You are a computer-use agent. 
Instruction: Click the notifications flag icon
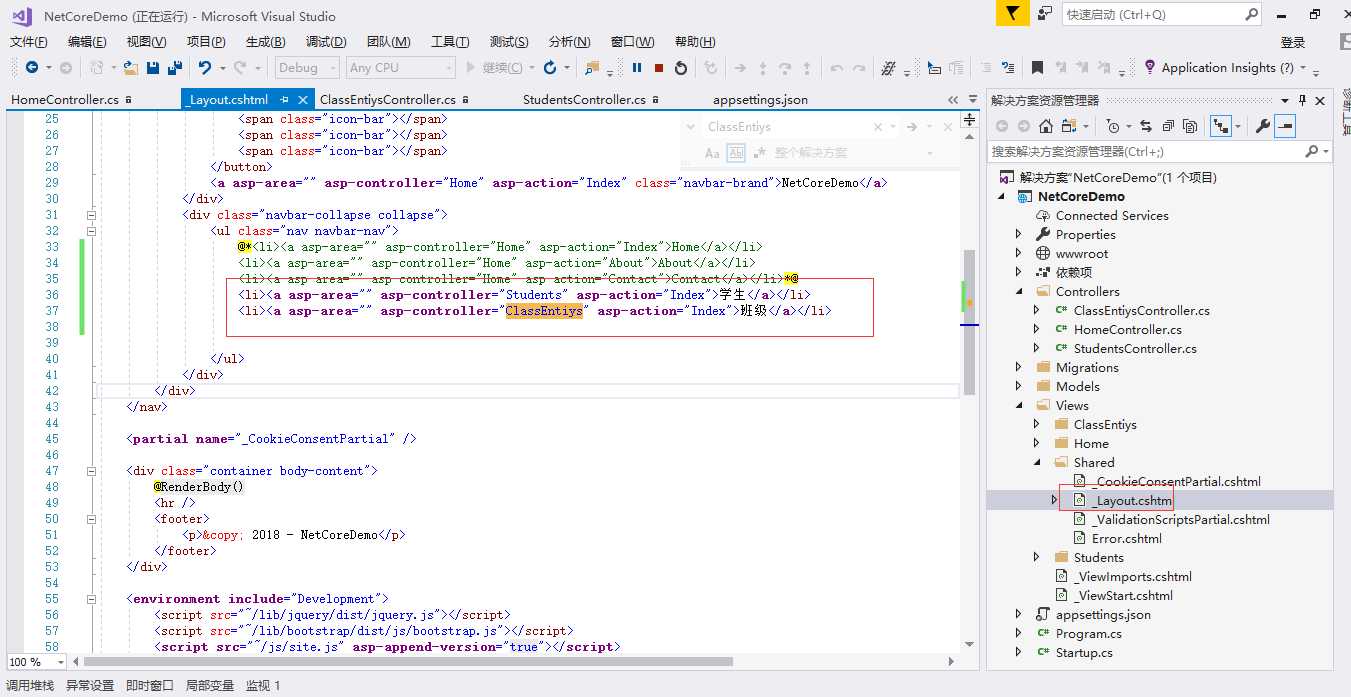[x=1012, y=14]
